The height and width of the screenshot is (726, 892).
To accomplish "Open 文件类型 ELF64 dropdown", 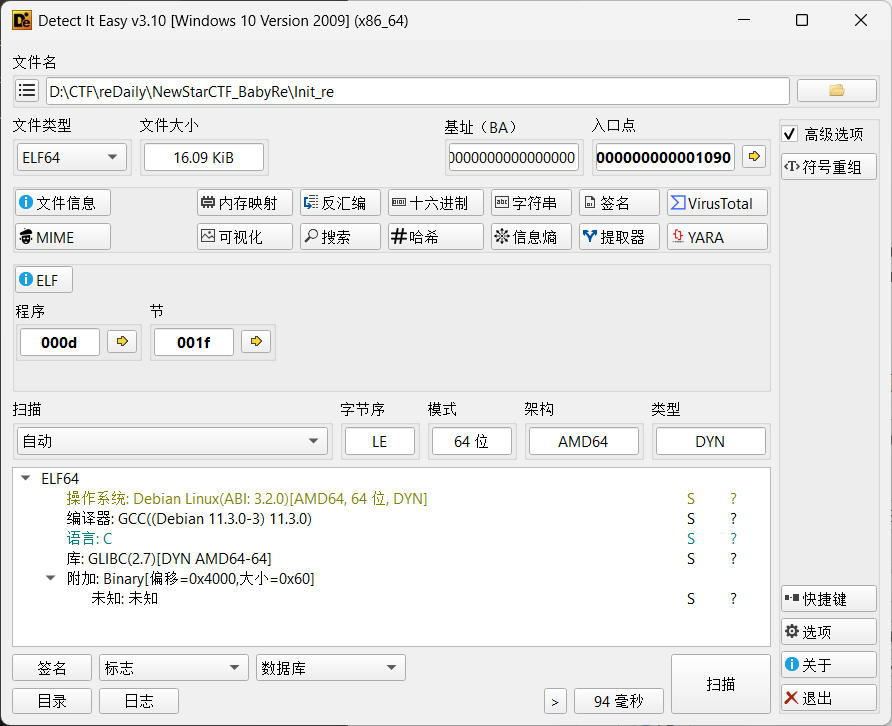I will tap(72, 157).
